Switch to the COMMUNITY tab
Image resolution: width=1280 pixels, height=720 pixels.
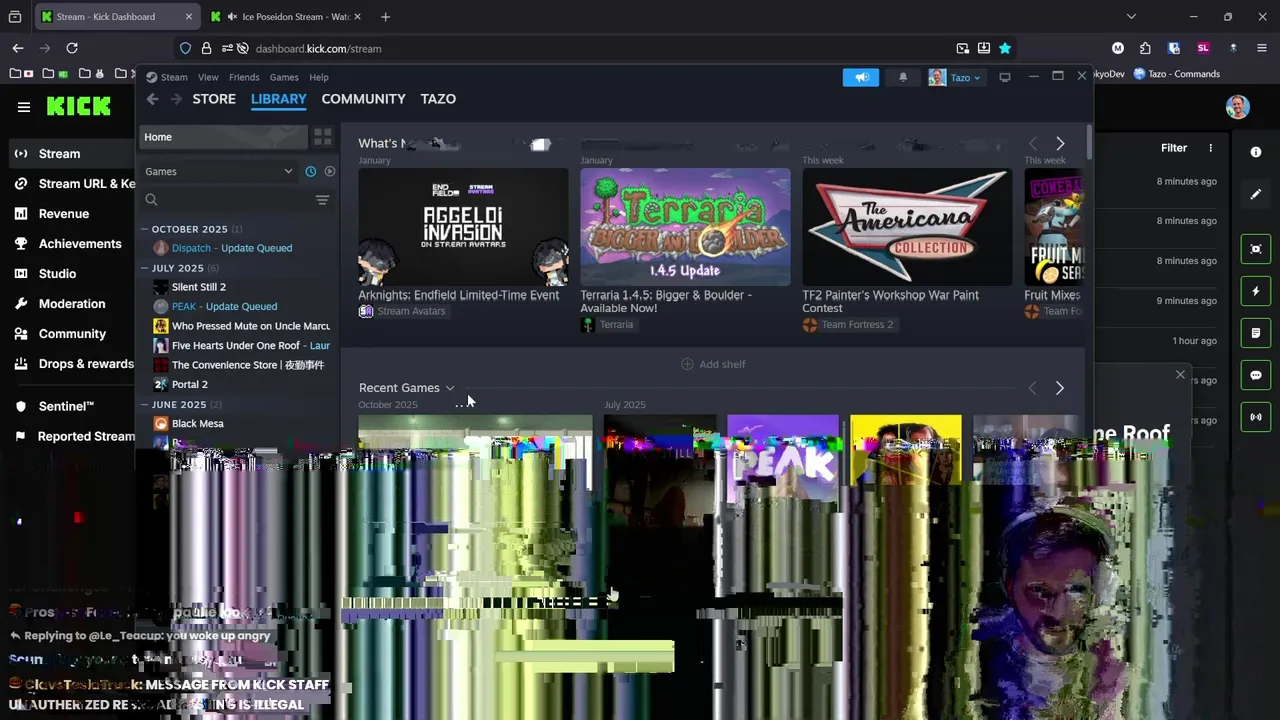coord(363,99)
